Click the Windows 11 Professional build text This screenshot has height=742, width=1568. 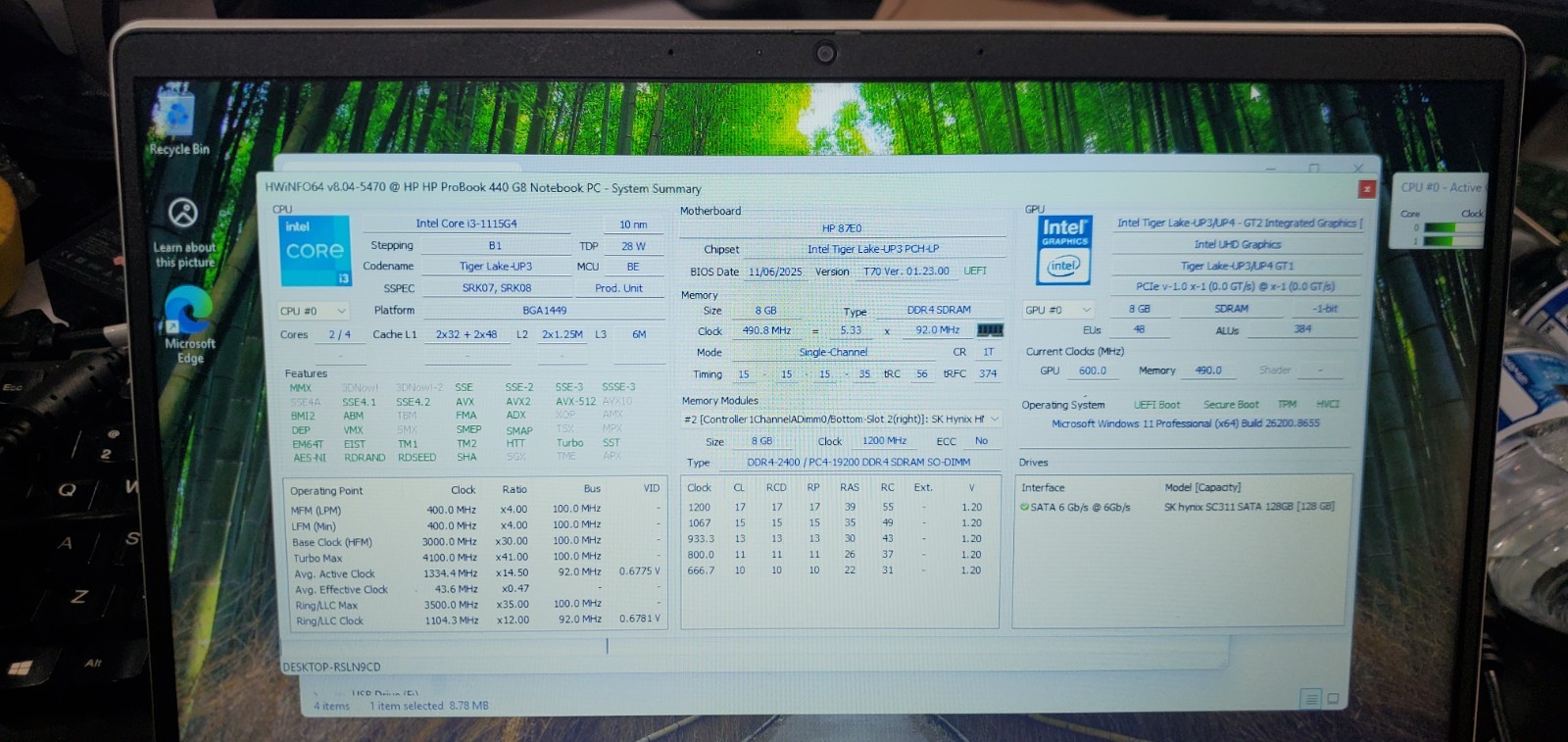click(1186, 423)
